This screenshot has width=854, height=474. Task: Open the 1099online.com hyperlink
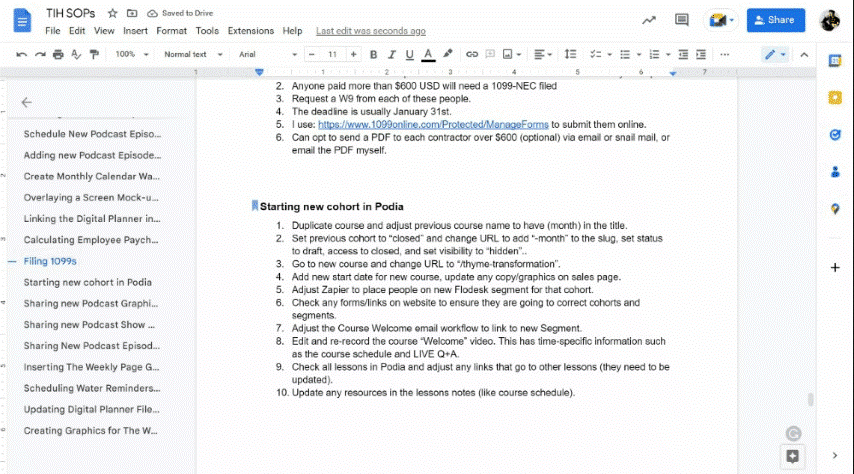pyautogui.click(x=433, y=125)
